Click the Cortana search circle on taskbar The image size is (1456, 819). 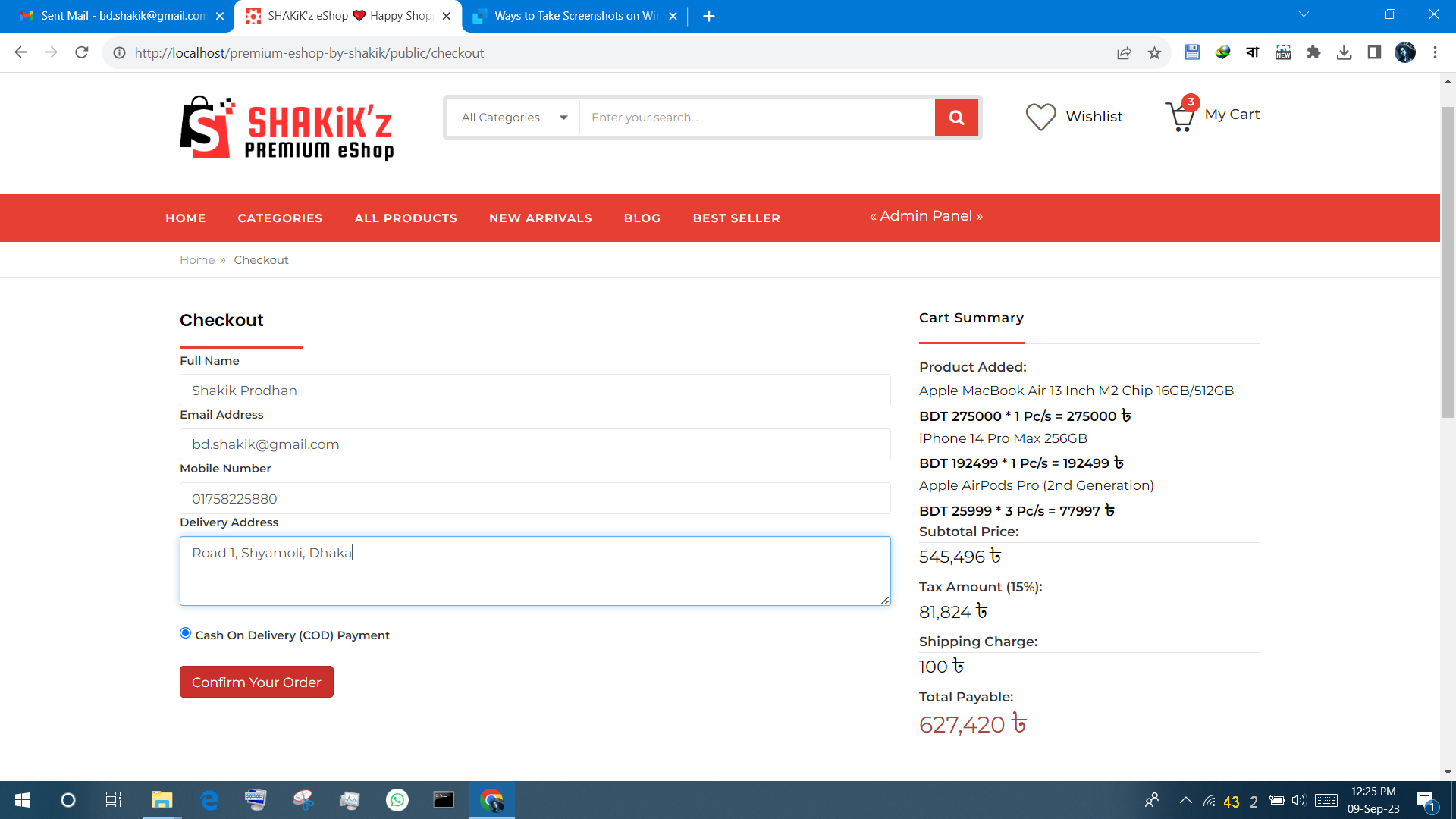(68, 800)
